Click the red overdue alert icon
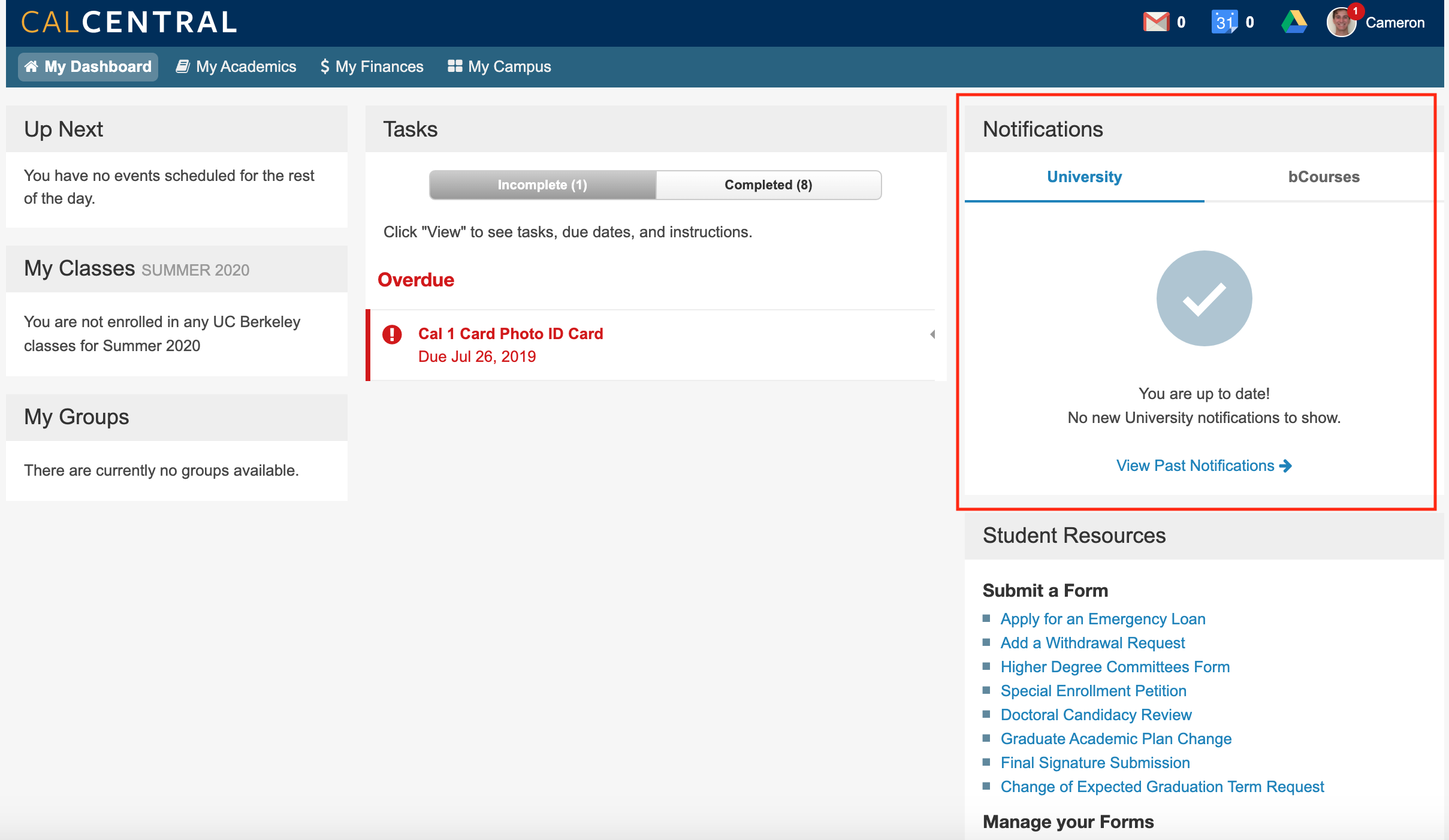 [x=393, y=334]
